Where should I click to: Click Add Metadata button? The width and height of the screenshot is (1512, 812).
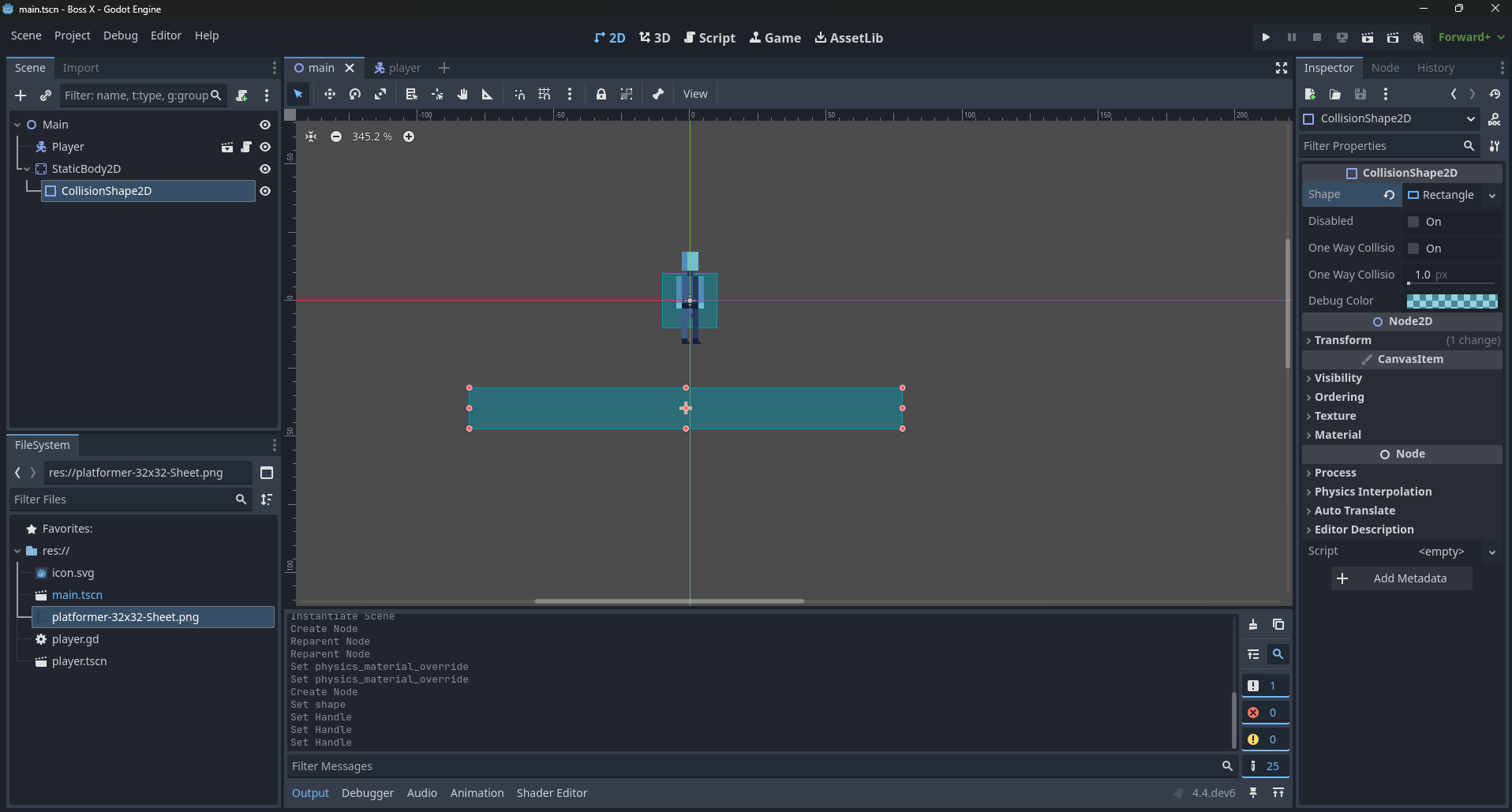(1402, 578)
